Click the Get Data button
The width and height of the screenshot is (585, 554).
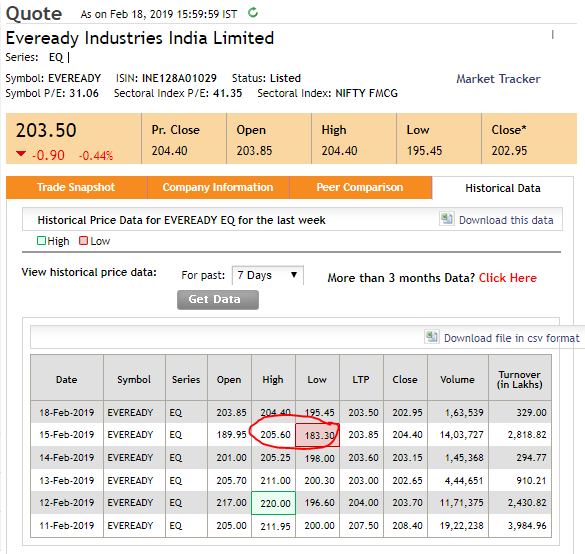[218, 300]
